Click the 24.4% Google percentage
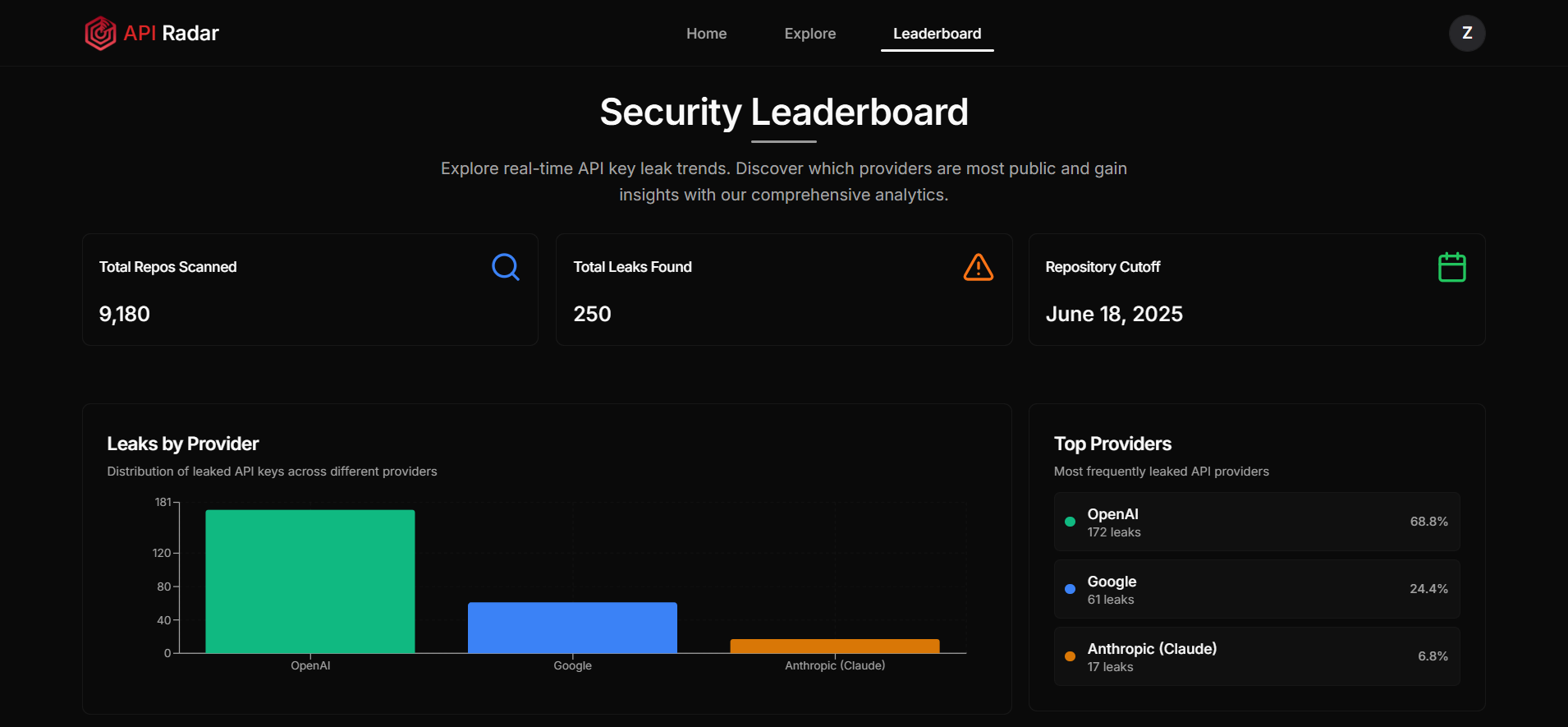This screenshot has height=727, width=1568. (1429, 589)
